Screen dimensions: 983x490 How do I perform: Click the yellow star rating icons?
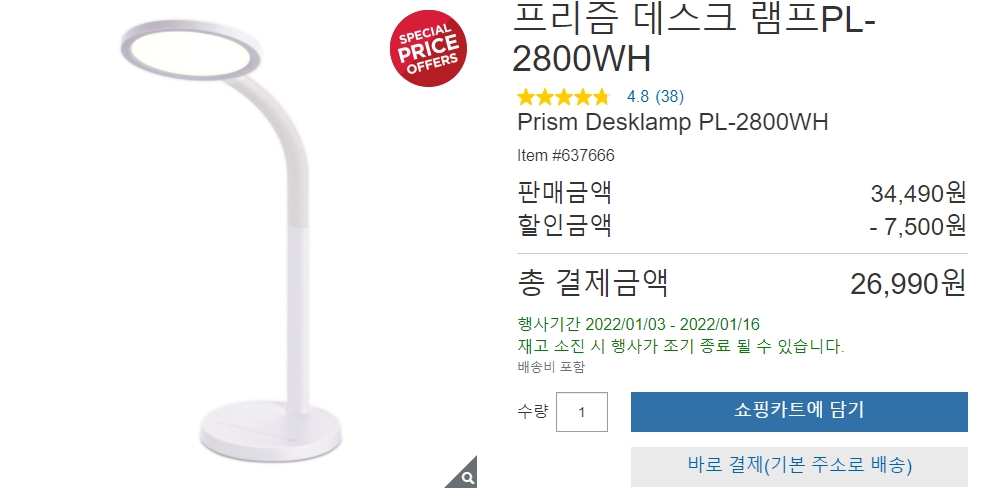click(563, 97)
